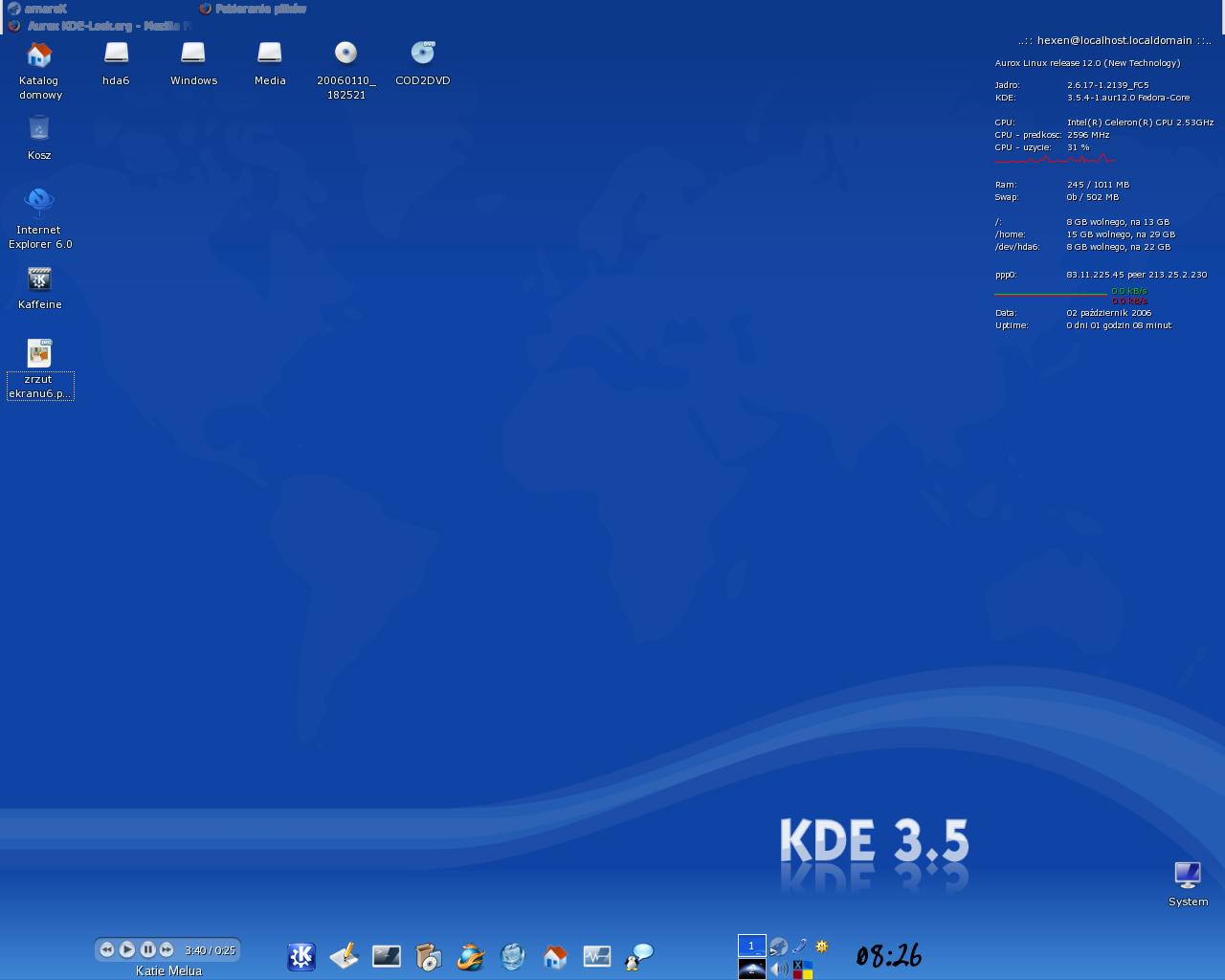The width and height of the screenshot is (1225, 980).
Task: Launch the penguin chat messenger icon
Action: [x=638, y=956]
